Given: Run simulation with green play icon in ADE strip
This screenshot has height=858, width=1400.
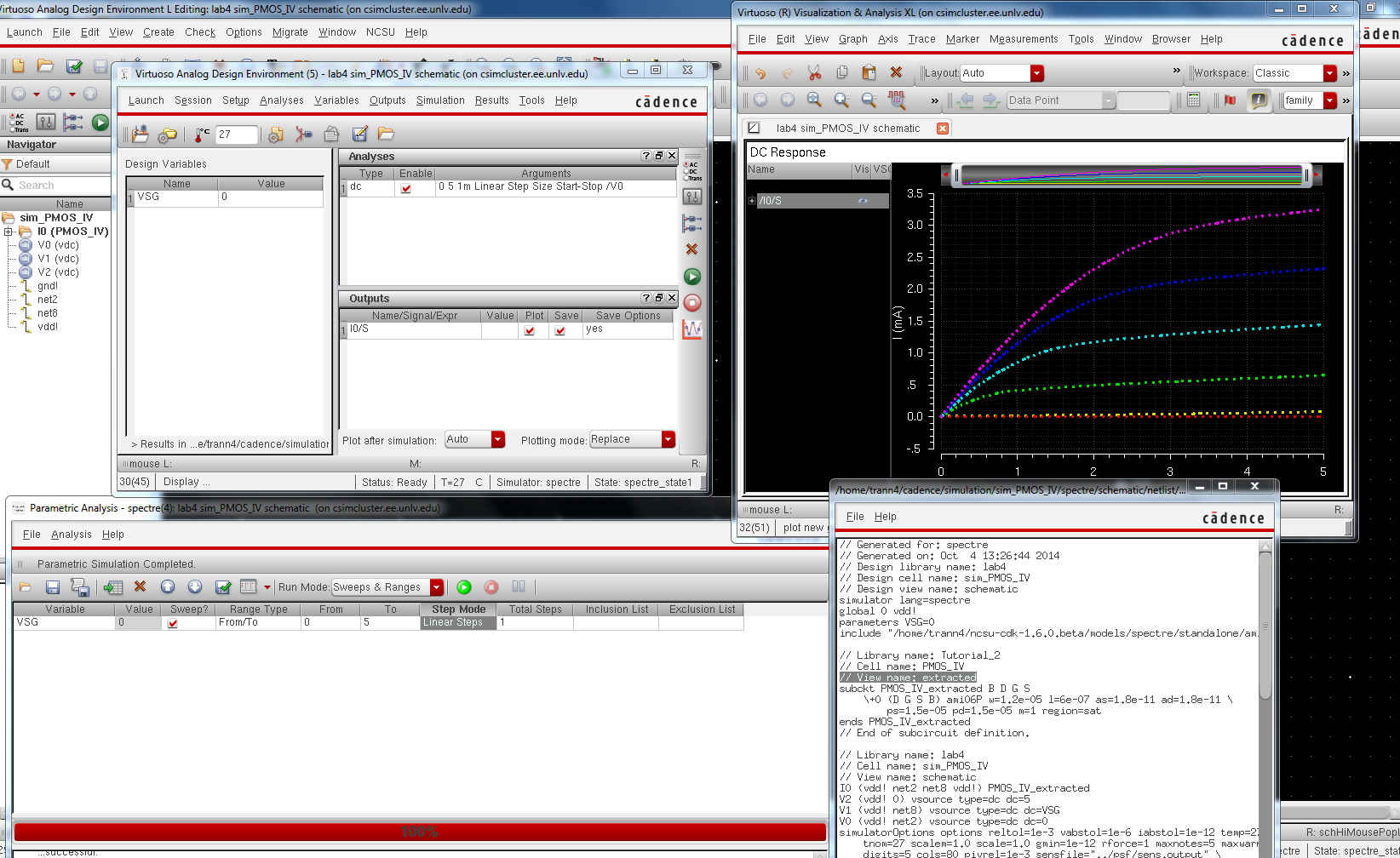Looking at the screenshot, I should pyautogui.click(x=692, y=277).
